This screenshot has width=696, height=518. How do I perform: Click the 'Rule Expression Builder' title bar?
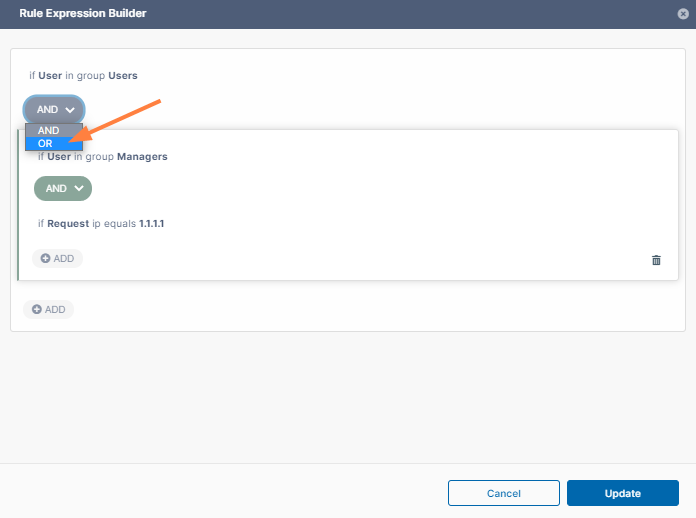pyautogui.click(x=300, y=14)
